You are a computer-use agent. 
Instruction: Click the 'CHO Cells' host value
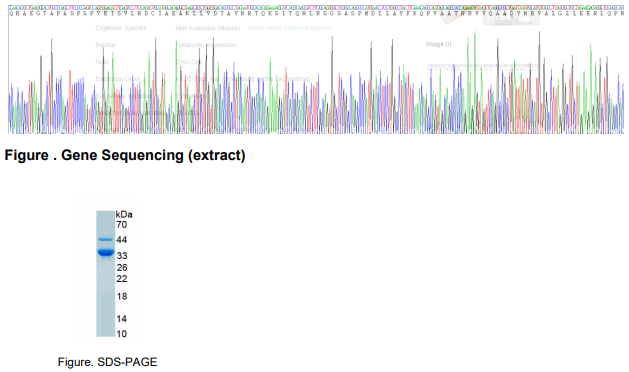[x=189, y=62]
